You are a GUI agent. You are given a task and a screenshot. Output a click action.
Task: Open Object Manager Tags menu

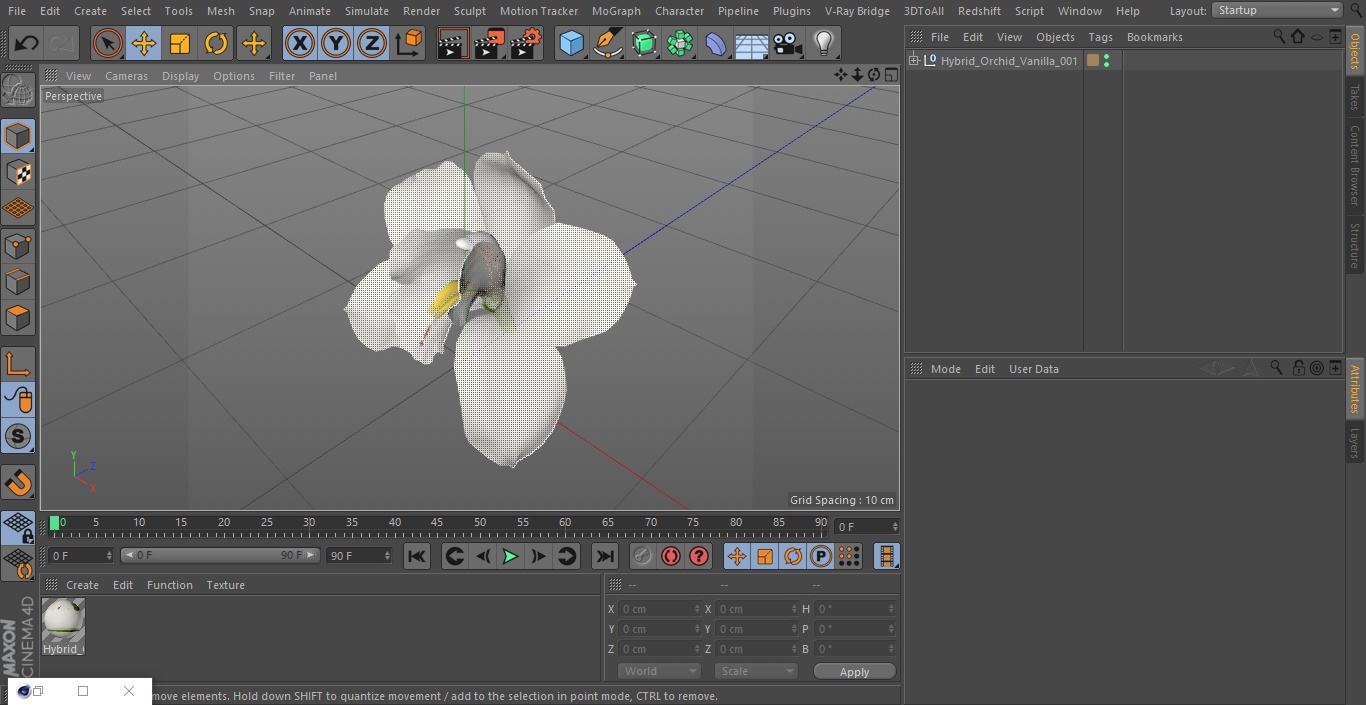point(1100,37)
